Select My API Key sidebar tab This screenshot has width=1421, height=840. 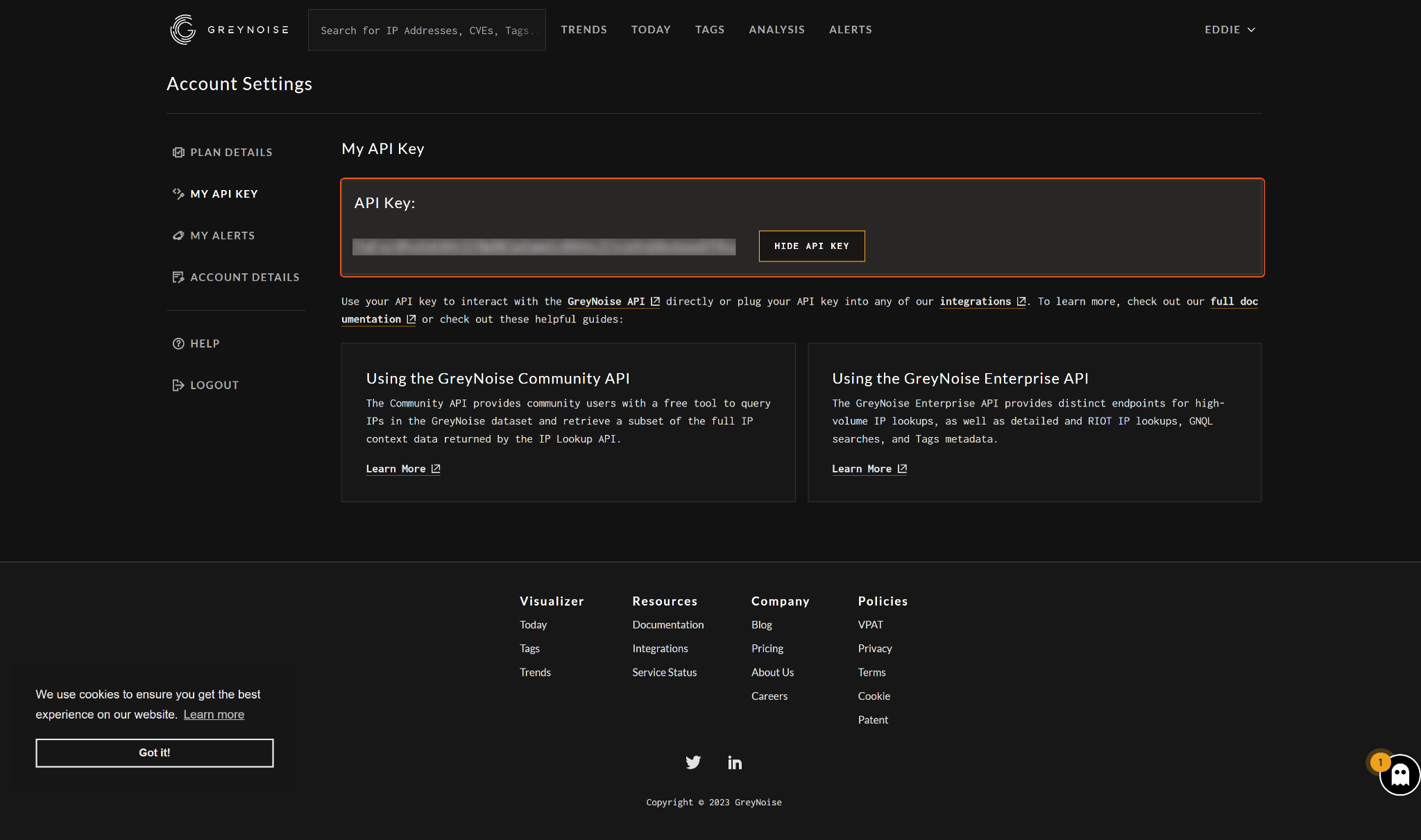tap(223, 194)
